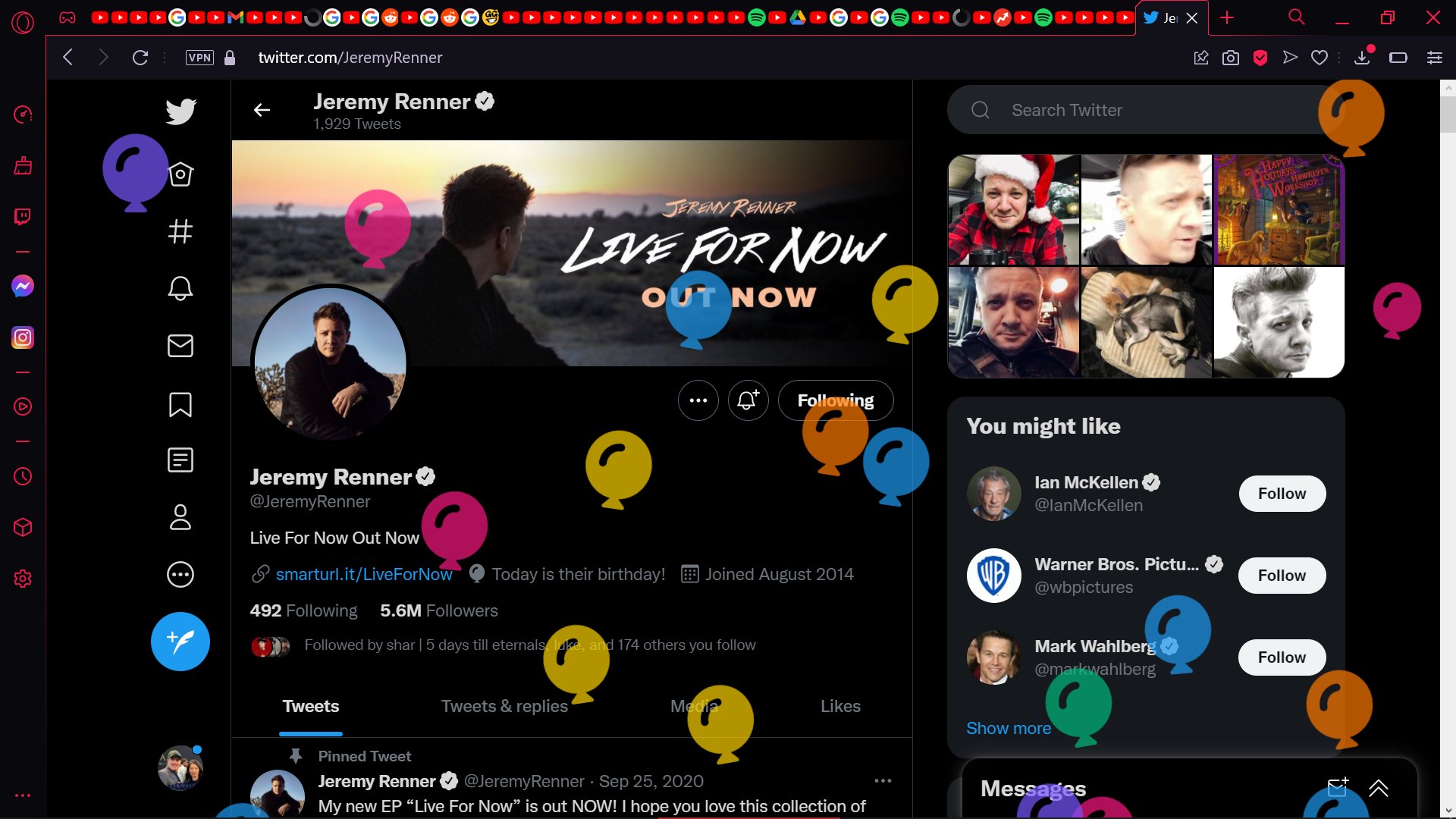The width and height of the screenshot is (1456, 819).
Task: Open Opera main menu logo
Action: pyautogui.click(x=23, y=23)
